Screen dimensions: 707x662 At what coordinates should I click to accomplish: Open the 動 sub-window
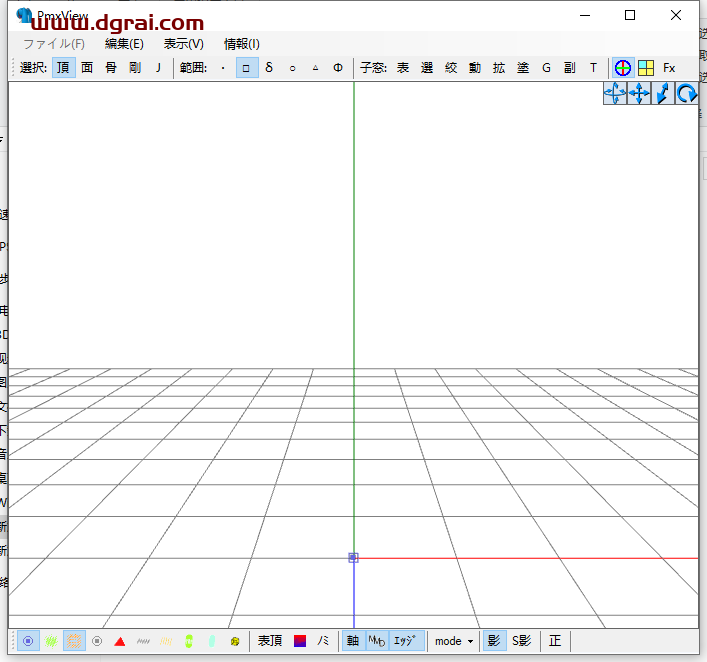point(475,68)
